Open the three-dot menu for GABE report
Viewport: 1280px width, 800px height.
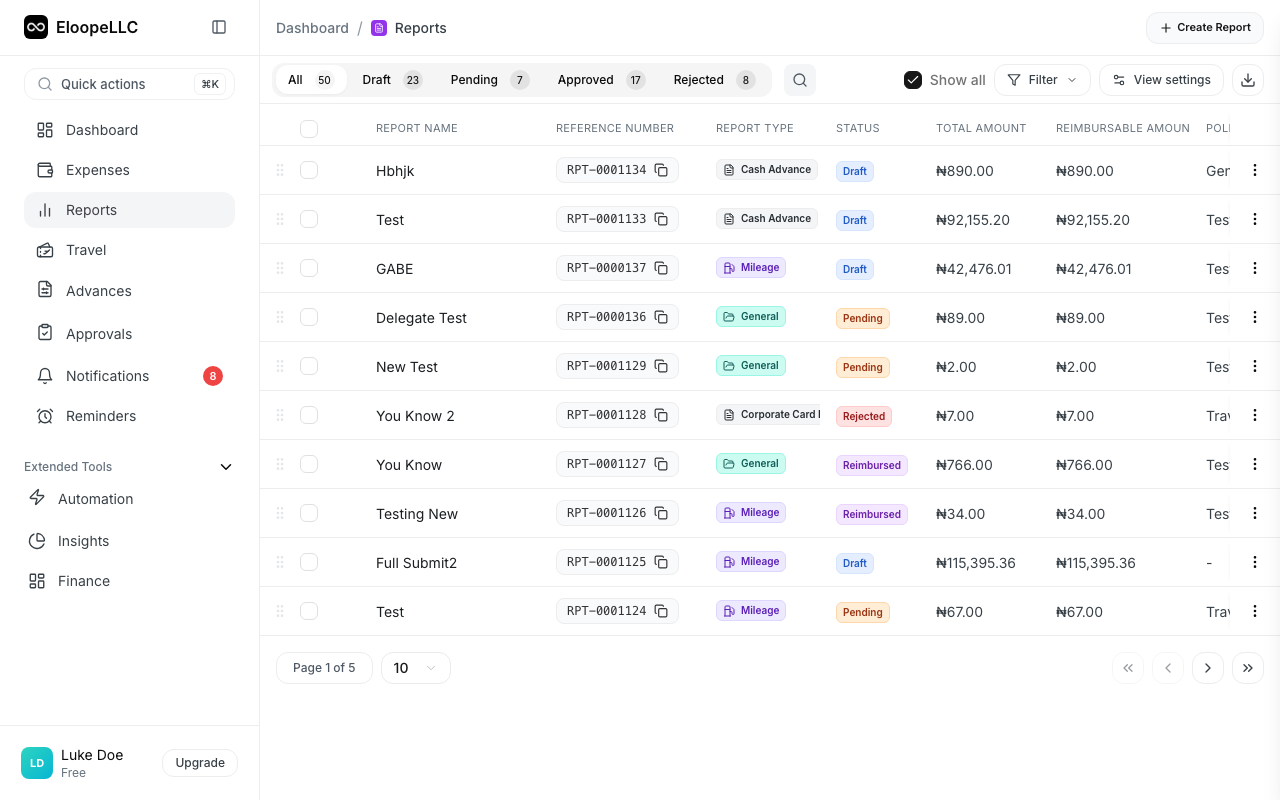click(1255, 268)
